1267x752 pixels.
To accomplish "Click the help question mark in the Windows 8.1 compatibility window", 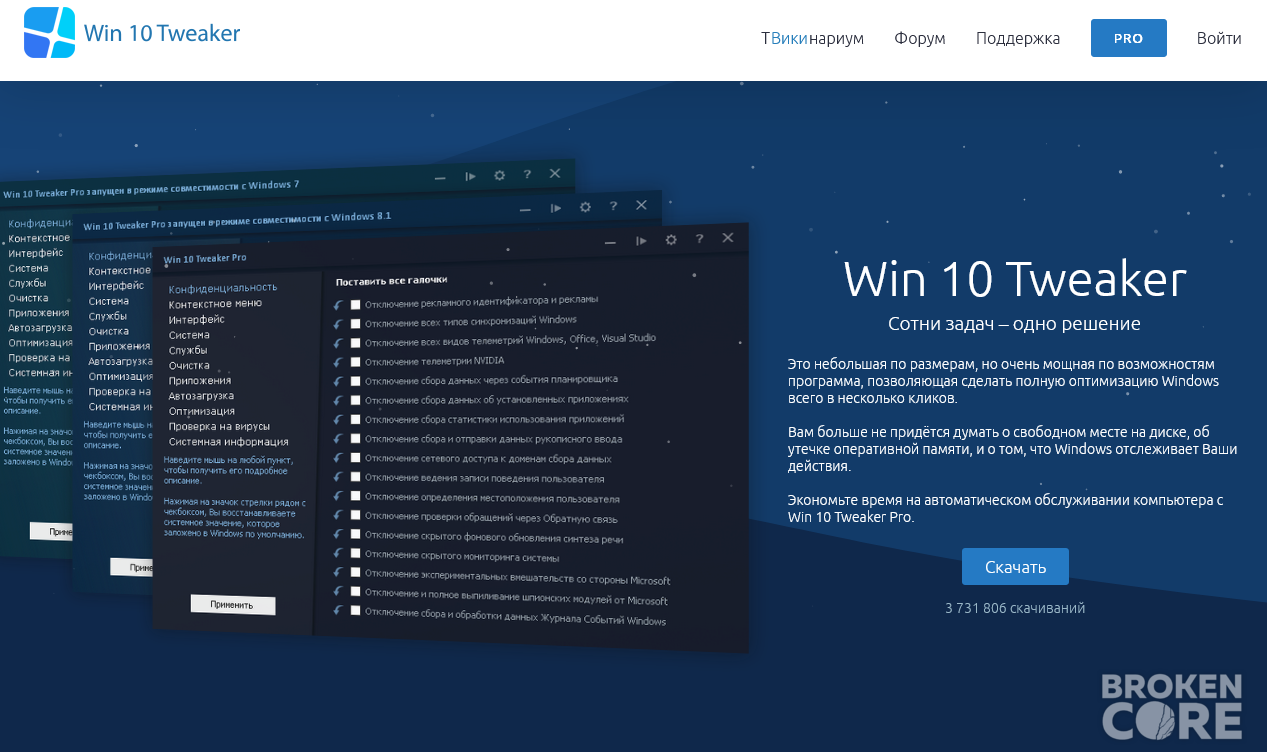I will [x=613, y=206].
